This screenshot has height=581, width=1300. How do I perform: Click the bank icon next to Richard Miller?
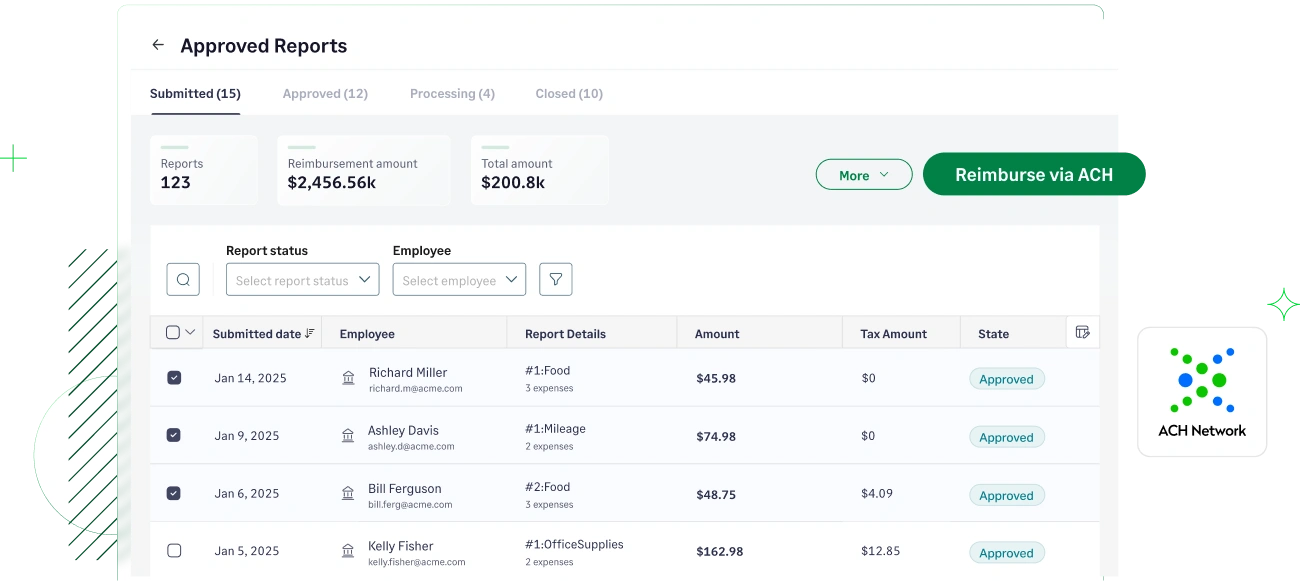[x=348, y=378]
